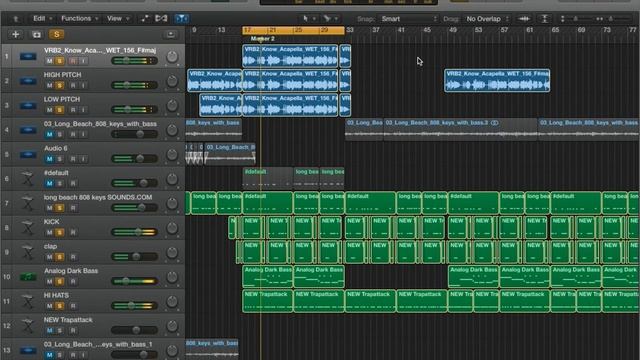Toggle the Show Automation button
The image size is (640, 360).
point(145,19)
